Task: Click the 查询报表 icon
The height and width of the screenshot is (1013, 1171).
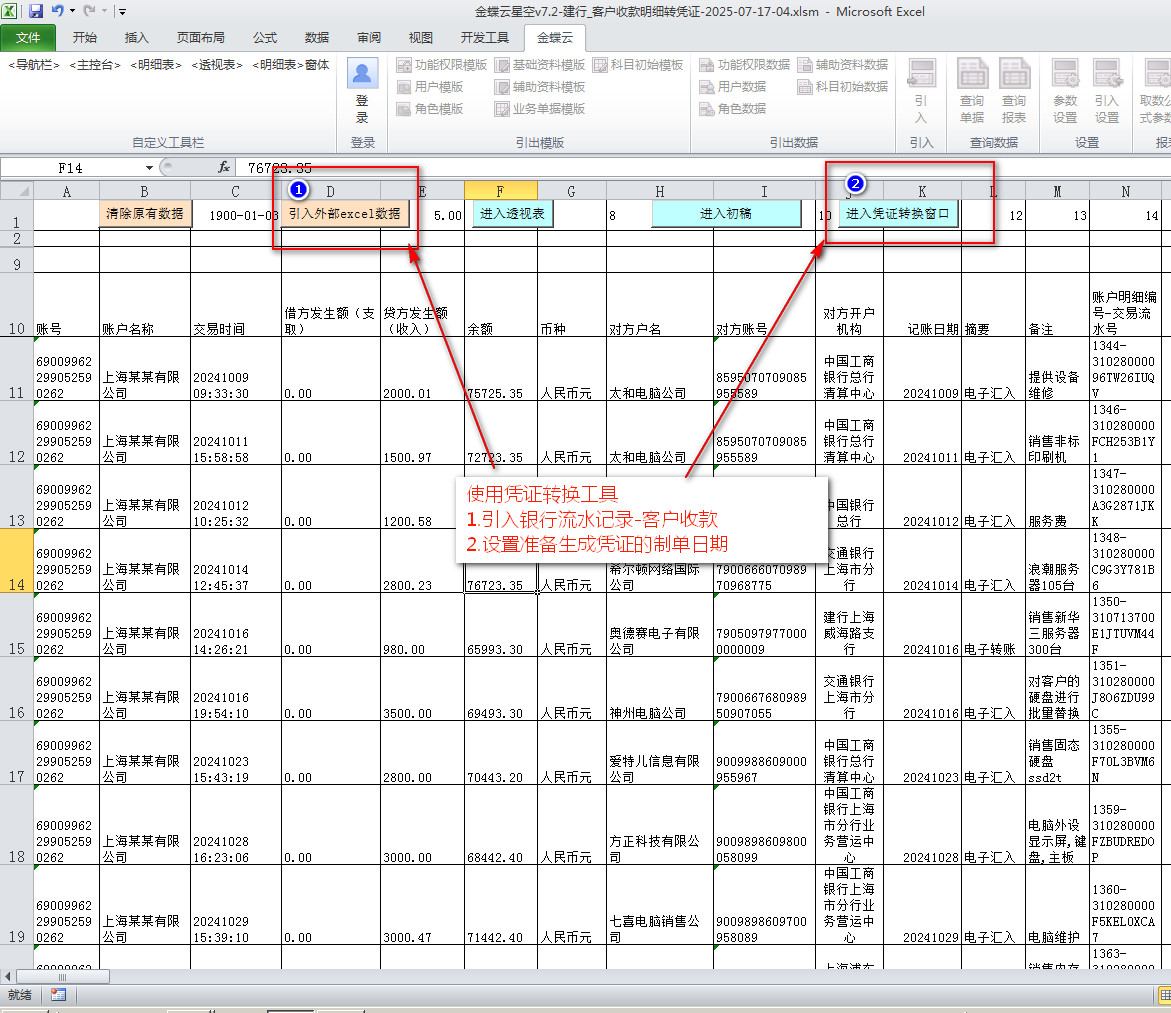Action: (x=1014, y=74)
